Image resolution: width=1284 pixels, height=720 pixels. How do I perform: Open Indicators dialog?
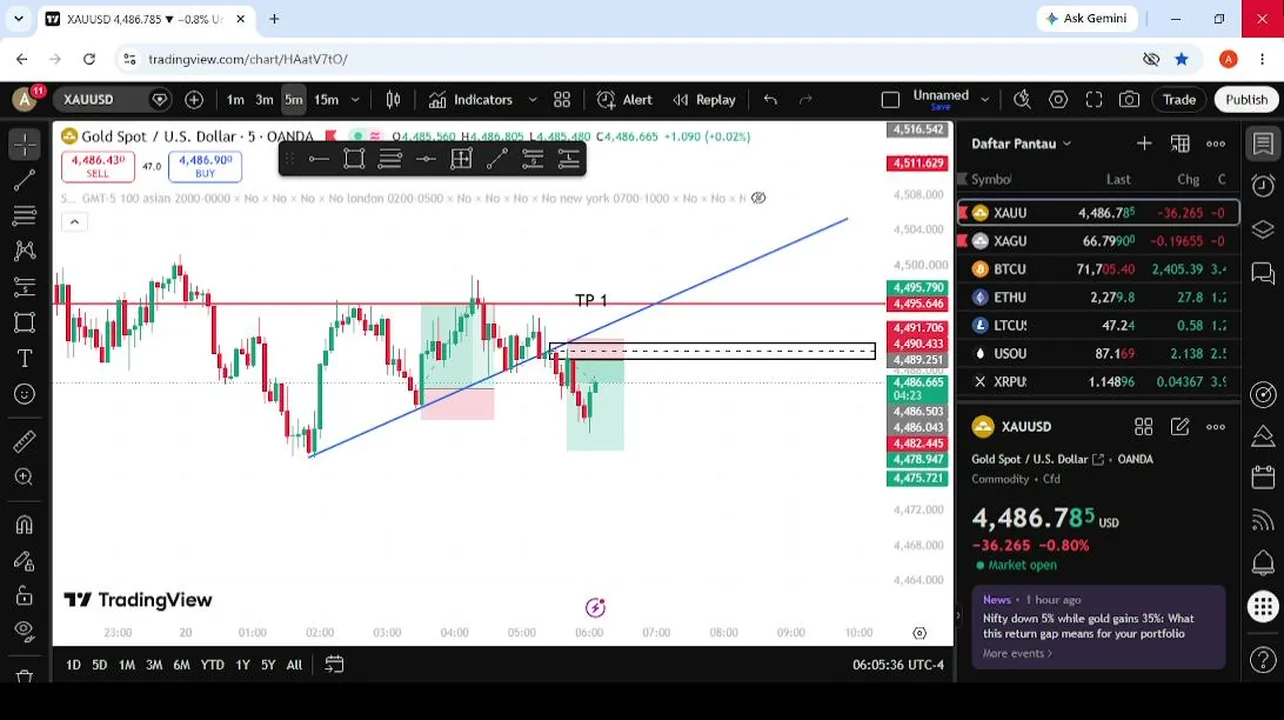[x=470, y=99]
